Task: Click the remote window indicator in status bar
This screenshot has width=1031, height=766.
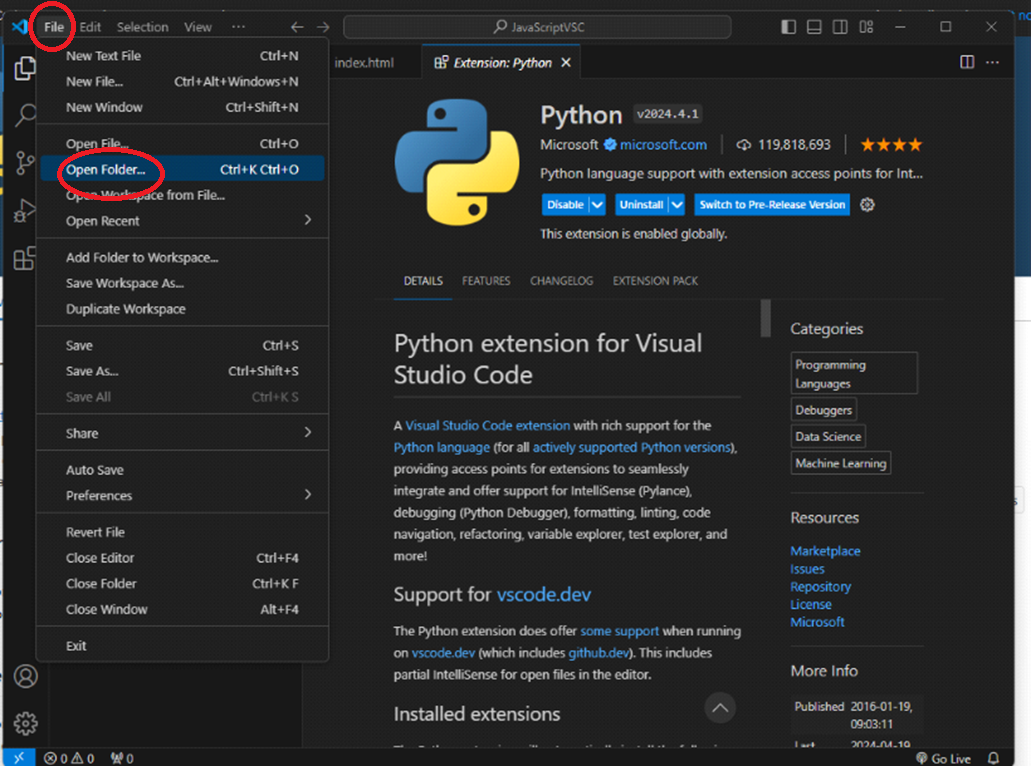Action: point(19,758)
